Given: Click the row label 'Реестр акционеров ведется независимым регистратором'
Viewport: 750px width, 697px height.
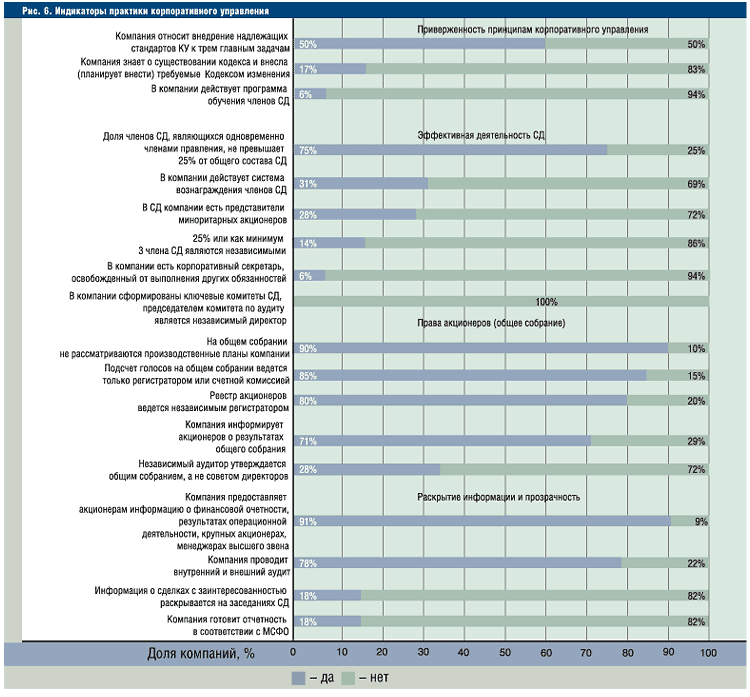Looking at the screenshot, I should click(213, 402).
